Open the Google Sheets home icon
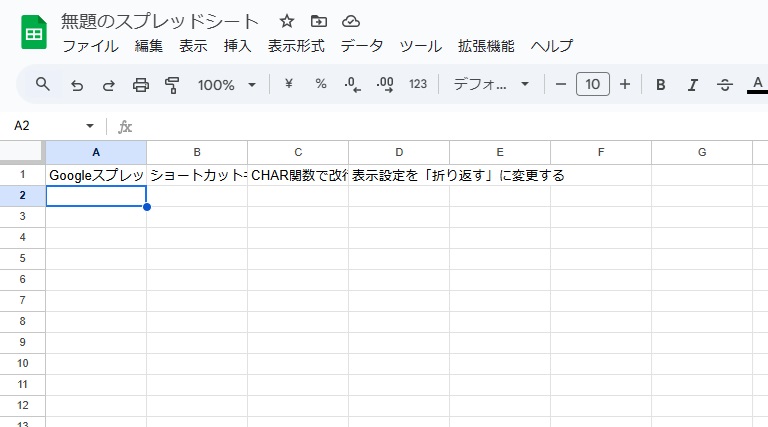768x427 pixels. point(34,32)
